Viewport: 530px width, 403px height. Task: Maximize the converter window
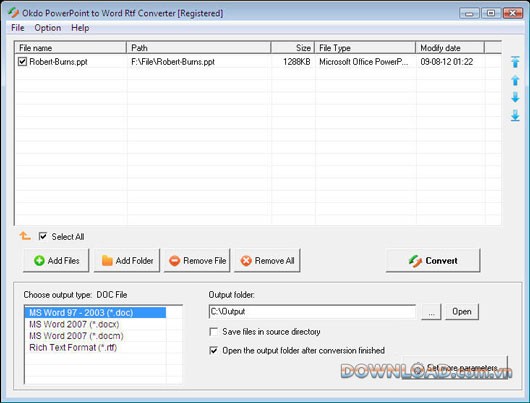pyautogui.click(x=491, y=13)
